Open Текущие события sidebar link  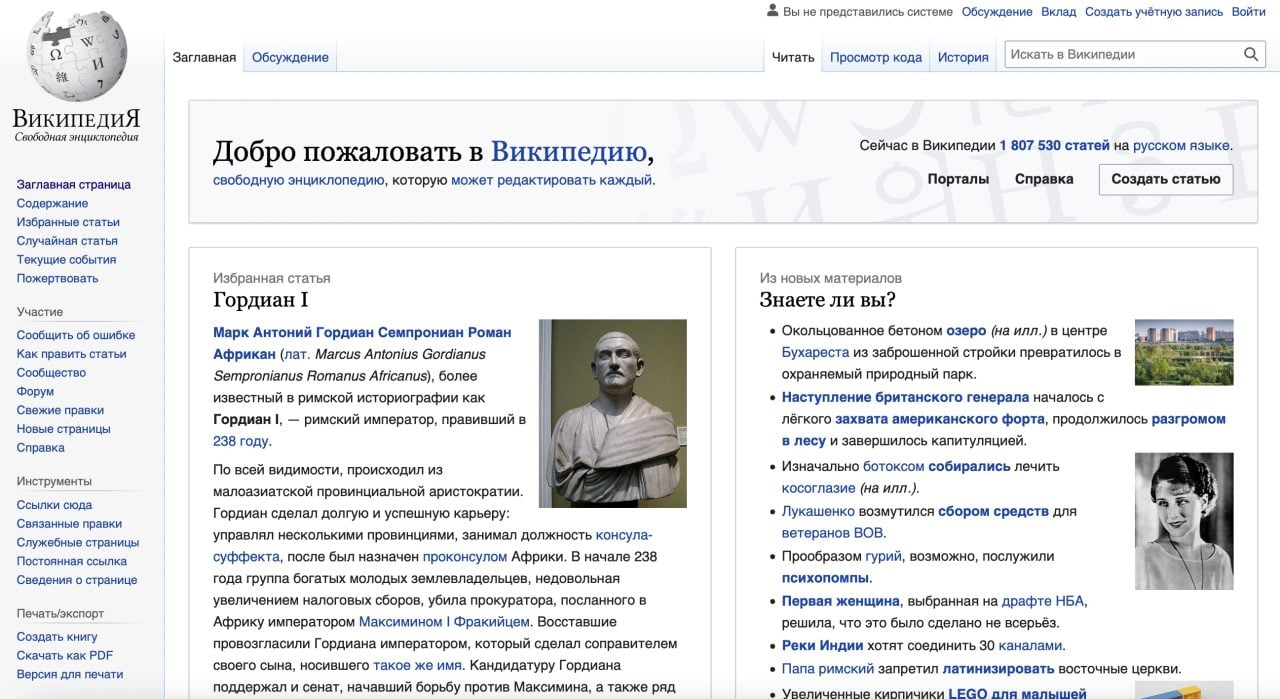pyautogui.click(x=66, y=260)
